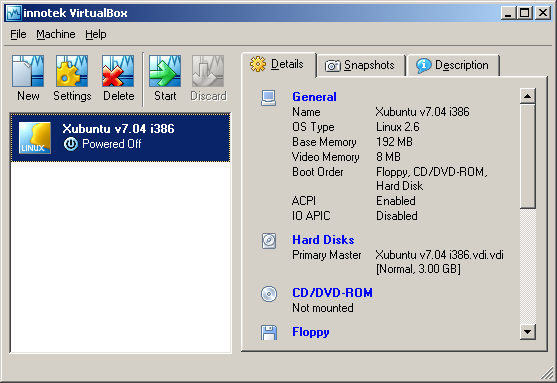Click the details scrollbar down arrow
This screenshot has height=383, width=557.
point(528,332)
